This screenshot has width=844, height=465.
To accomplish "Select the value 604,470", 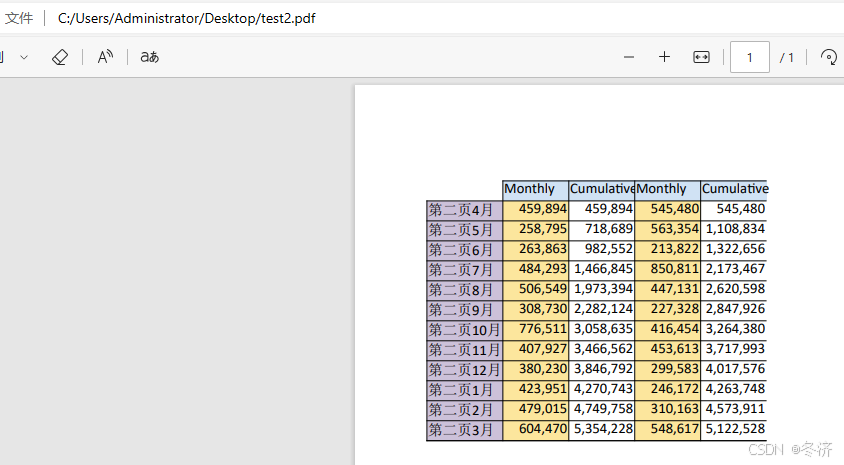I will (x=543, y=428).
